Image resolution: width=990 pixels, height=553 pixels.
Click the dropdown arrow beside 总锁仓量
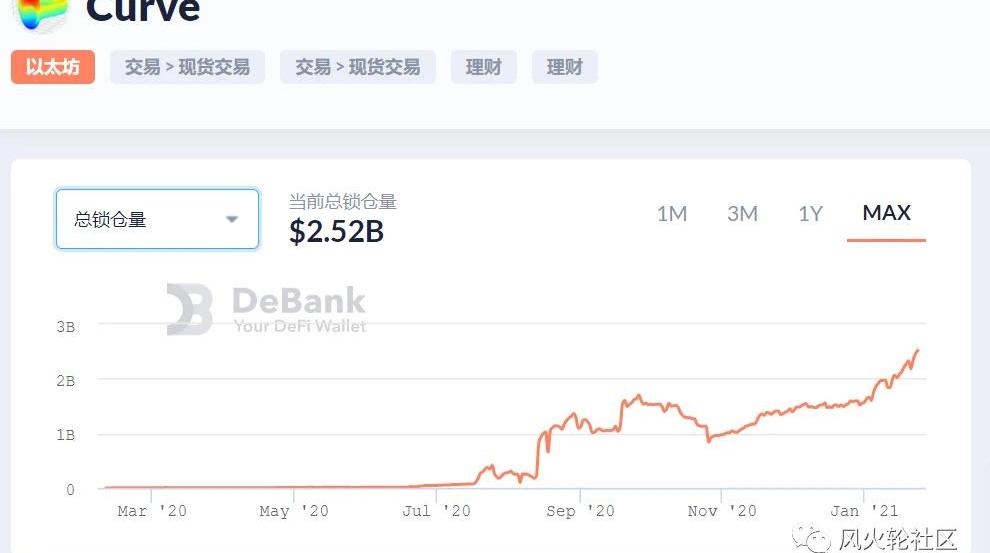(x=232, y=219)
